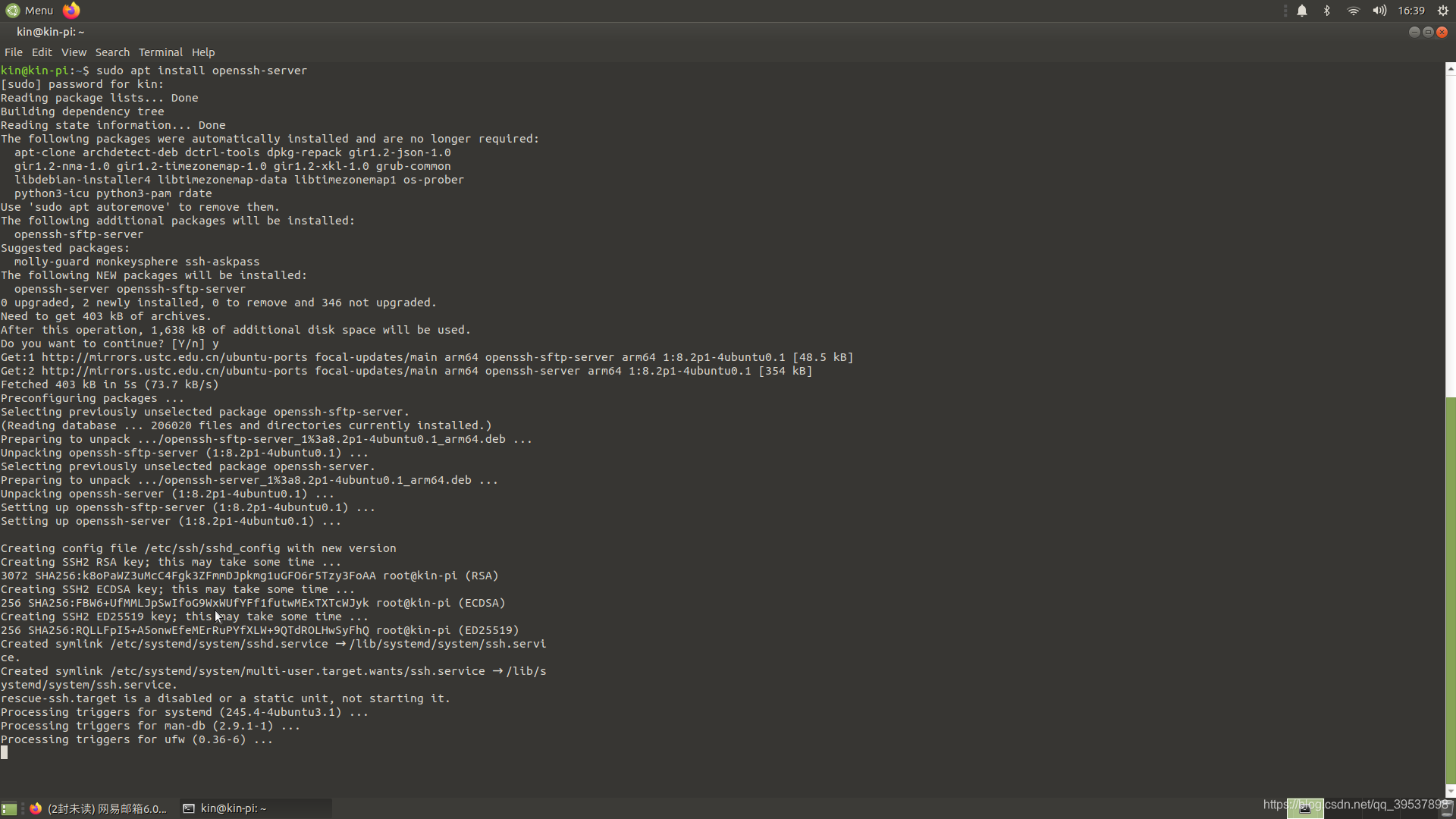Image resolution: width=1456 pixels, height=819 pixels.
Task: Open the Search menu
Action: click(x=112, y=52)
